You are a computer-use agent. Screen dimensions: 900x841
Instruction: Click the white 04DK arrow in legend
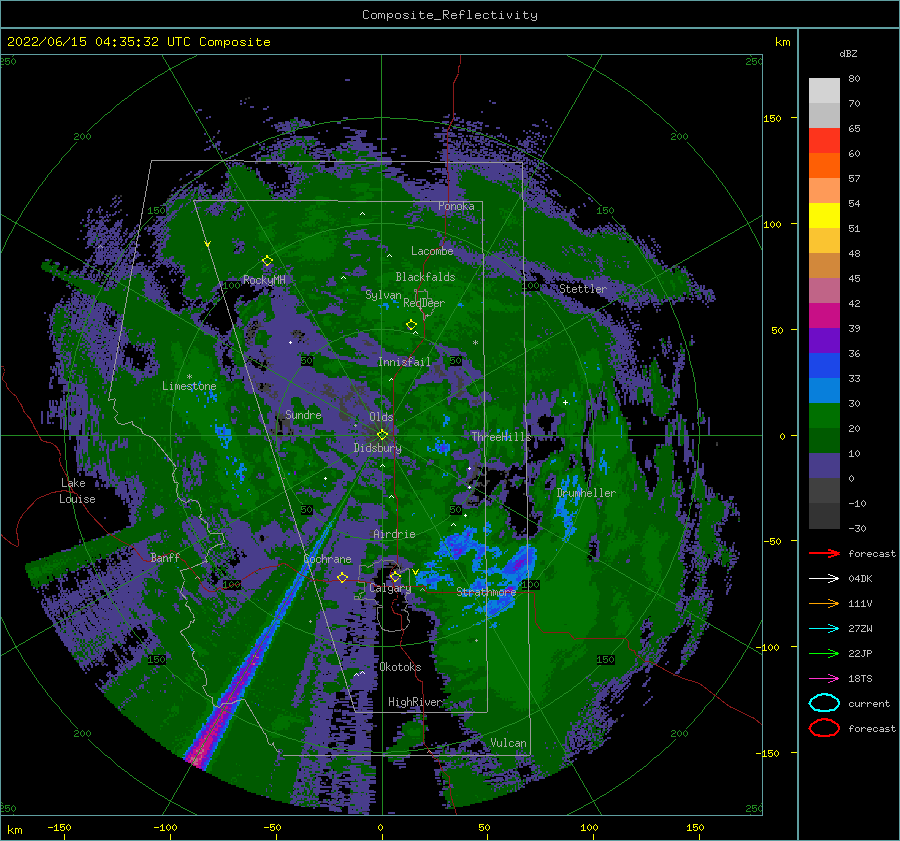[824, 578]
